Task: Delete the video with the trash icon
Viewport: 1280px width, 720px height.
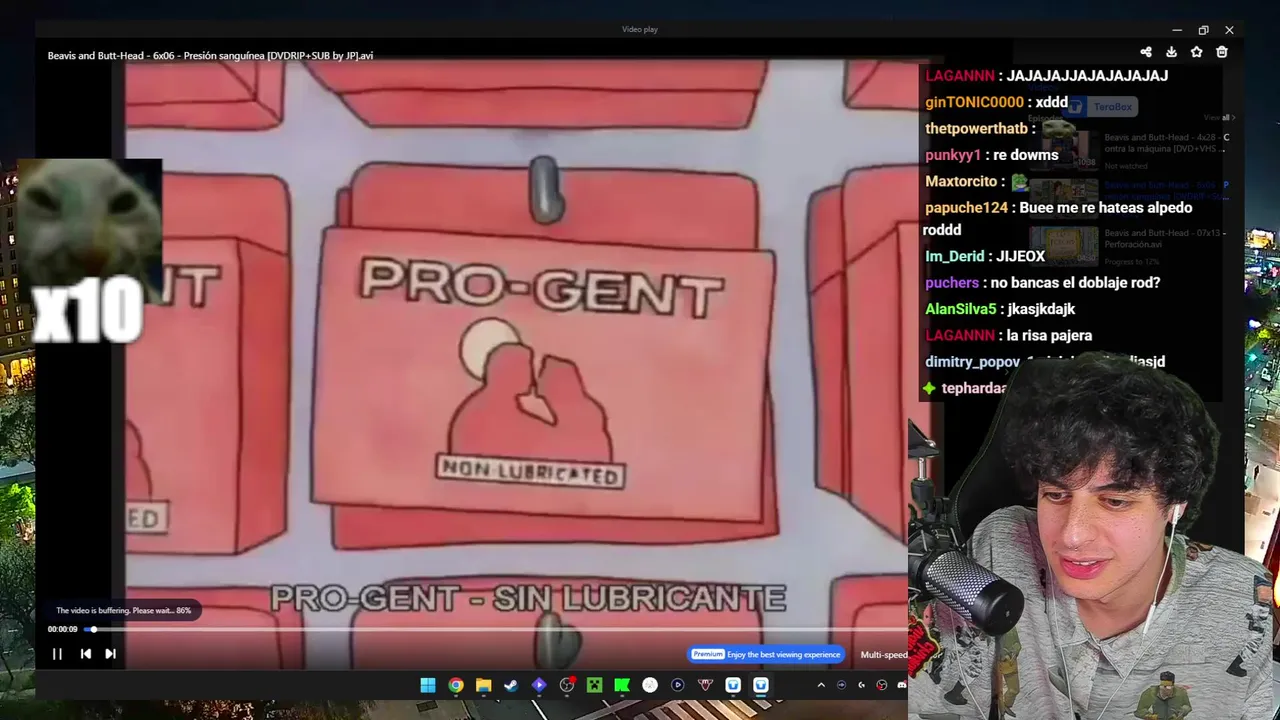Action: (x=1222, y=52)
